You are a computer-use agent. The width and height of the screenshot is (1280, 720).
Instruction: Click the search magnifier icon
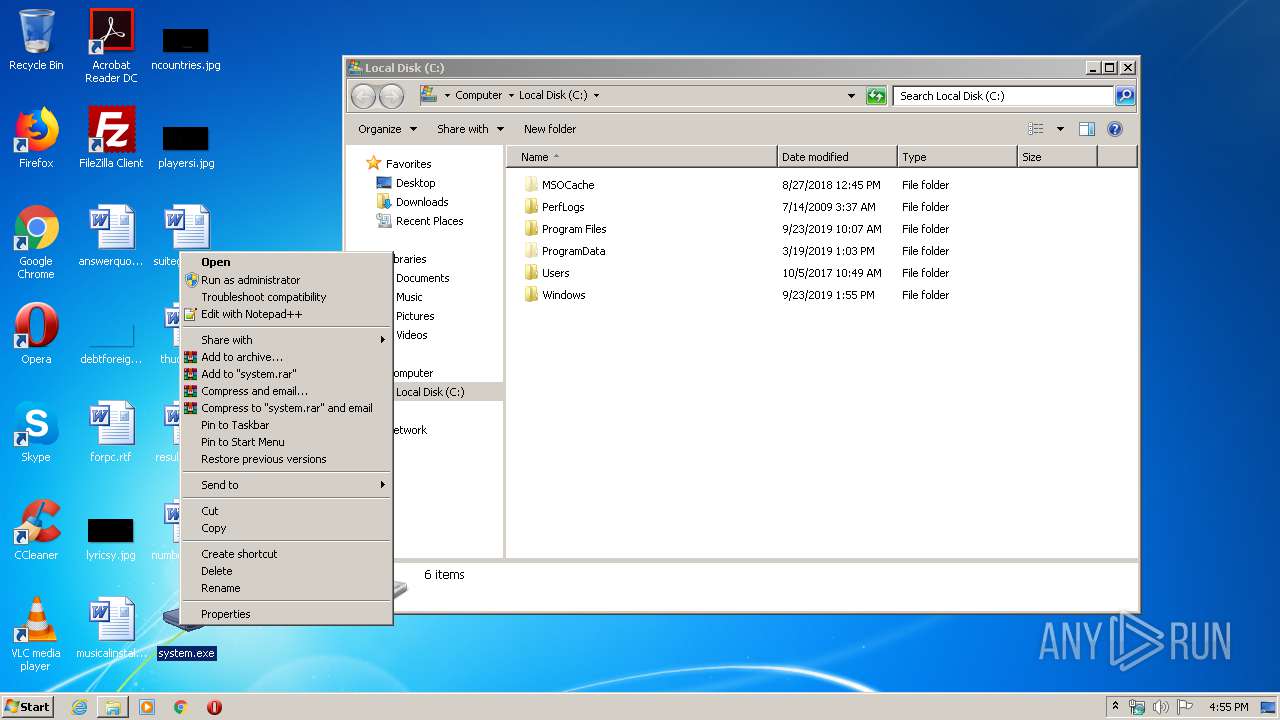1125,96
